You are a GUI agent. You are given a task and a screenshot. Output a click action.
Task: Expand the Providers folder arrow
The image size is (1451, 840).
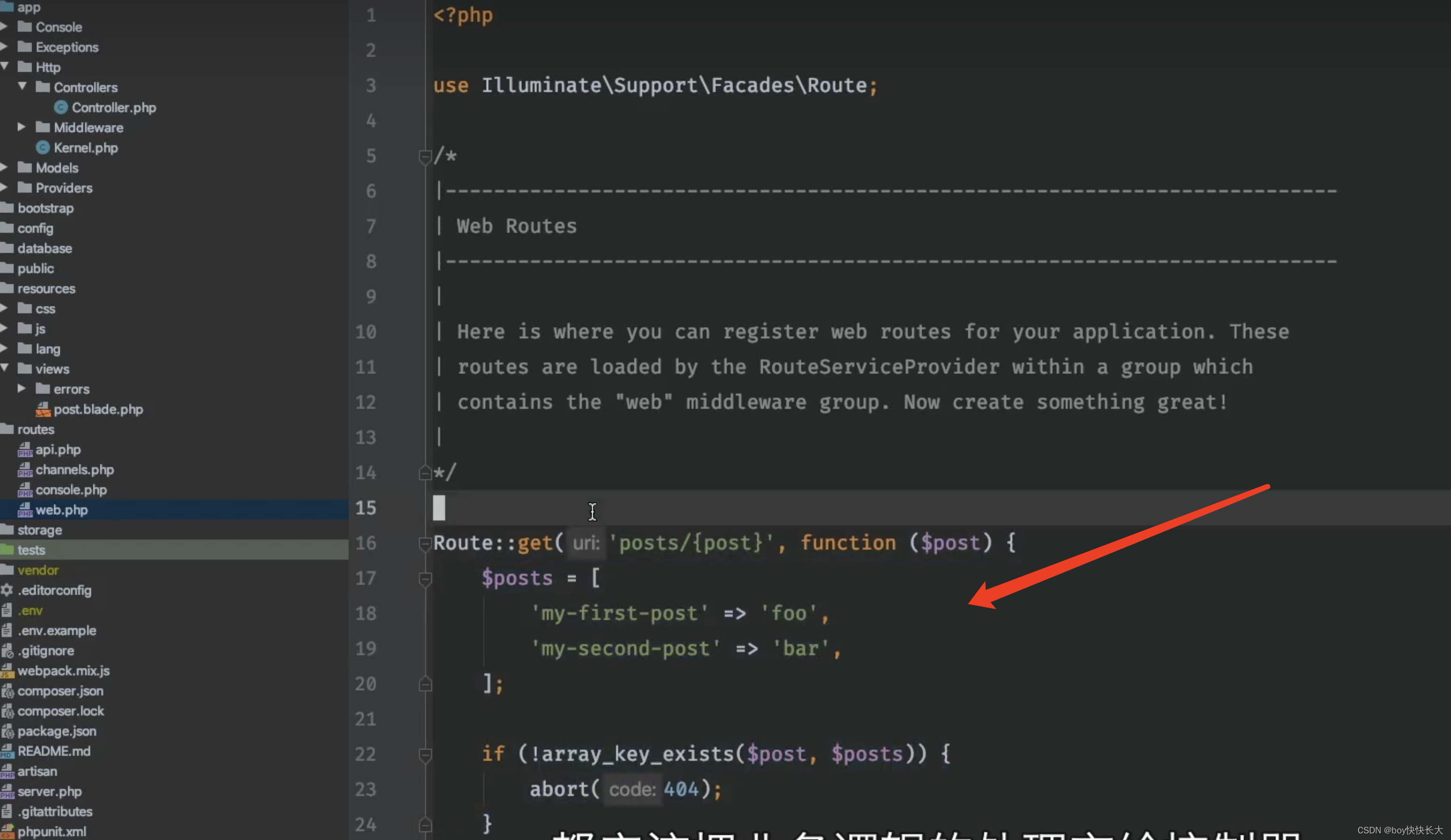tap(4, 188)
